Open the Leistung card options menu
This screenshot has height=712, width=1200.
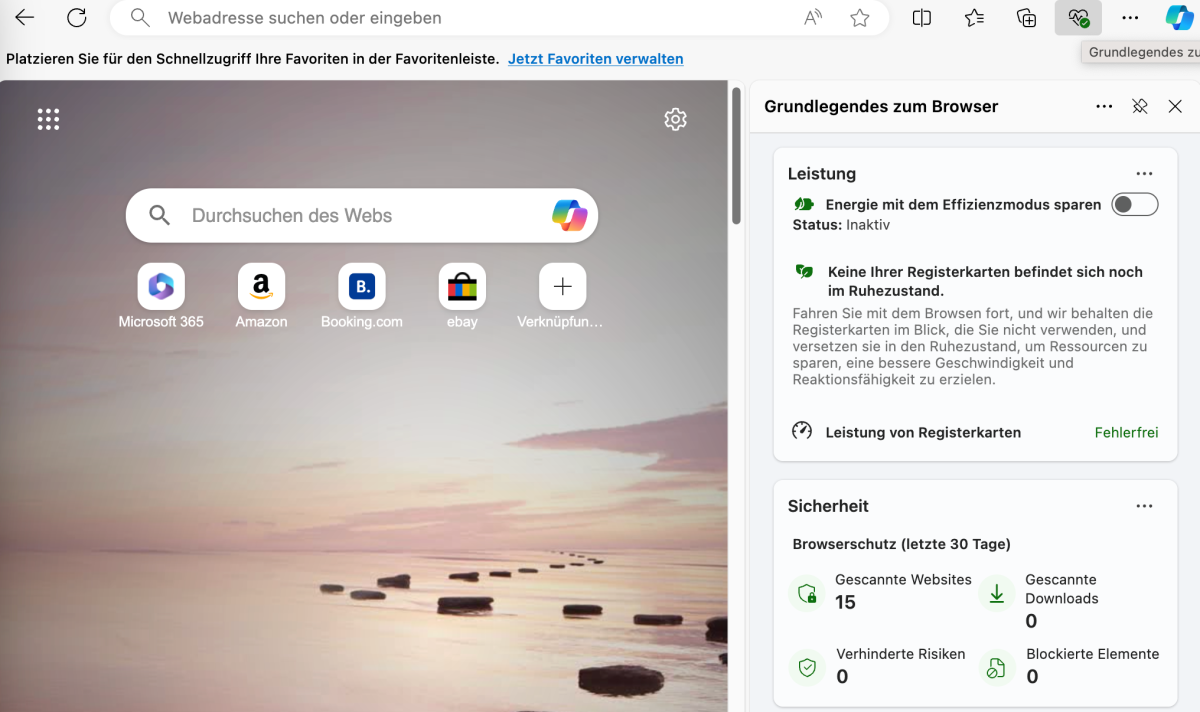click(x=1144, y=172)
